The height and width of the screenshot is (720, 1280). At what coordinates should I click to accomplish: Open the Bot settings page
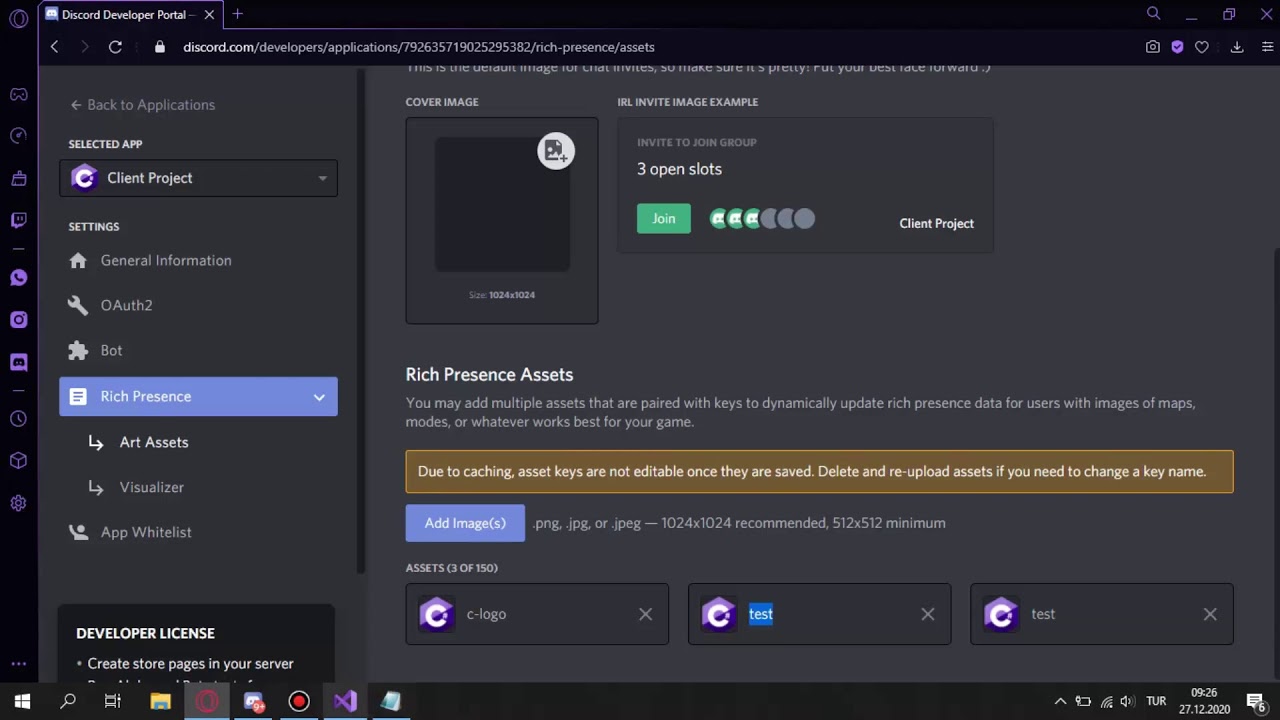[x=112, y=350]
